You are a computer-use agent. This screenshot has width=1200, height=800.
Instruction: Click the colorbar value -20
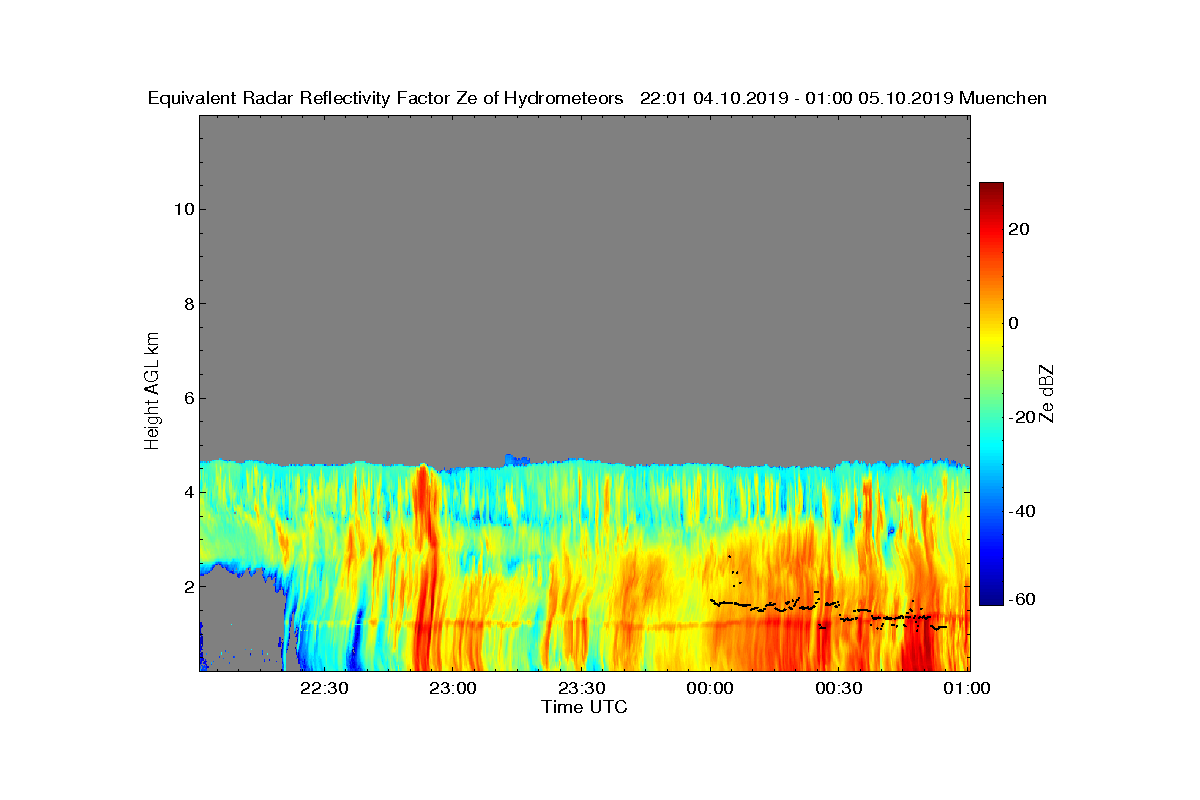pyautogui.click(x=1022, y=417)
